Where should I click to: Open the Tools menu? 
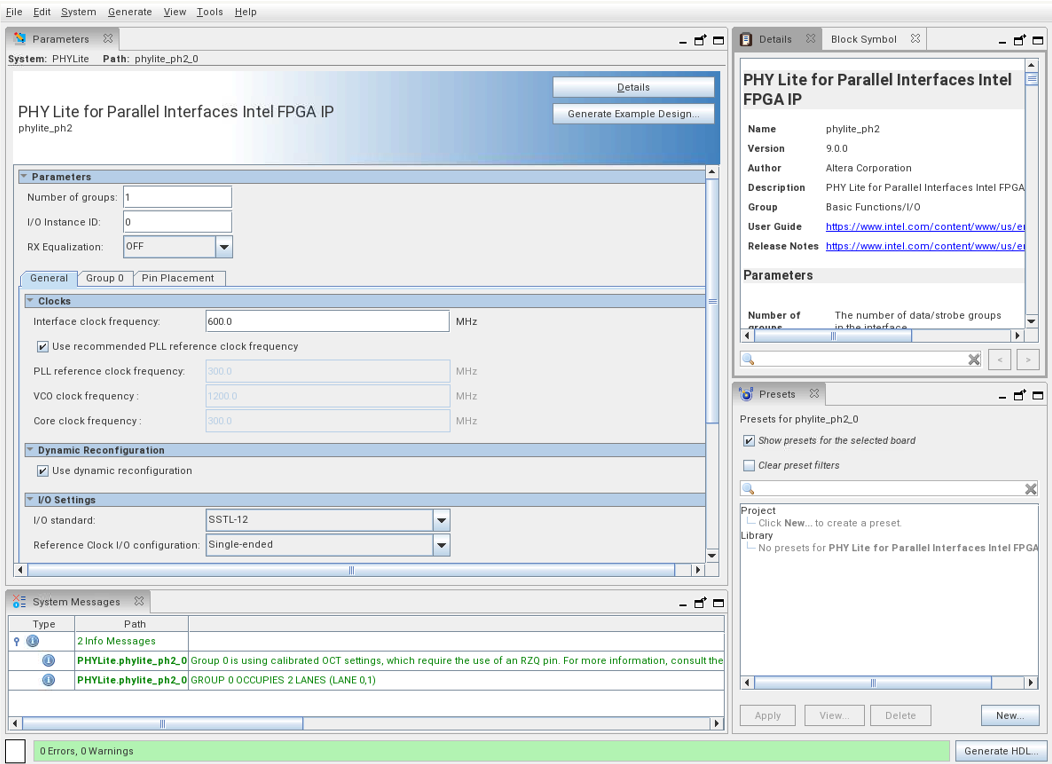click(209, 12)
